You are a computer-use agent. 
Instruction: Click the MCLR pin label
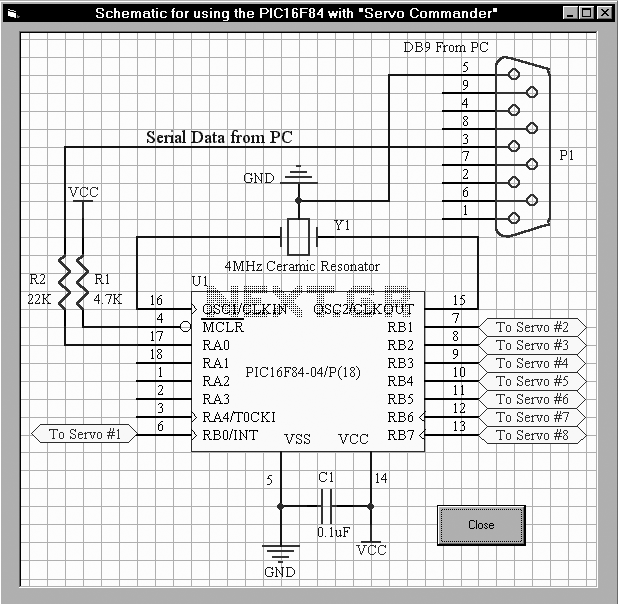[223, 327]
